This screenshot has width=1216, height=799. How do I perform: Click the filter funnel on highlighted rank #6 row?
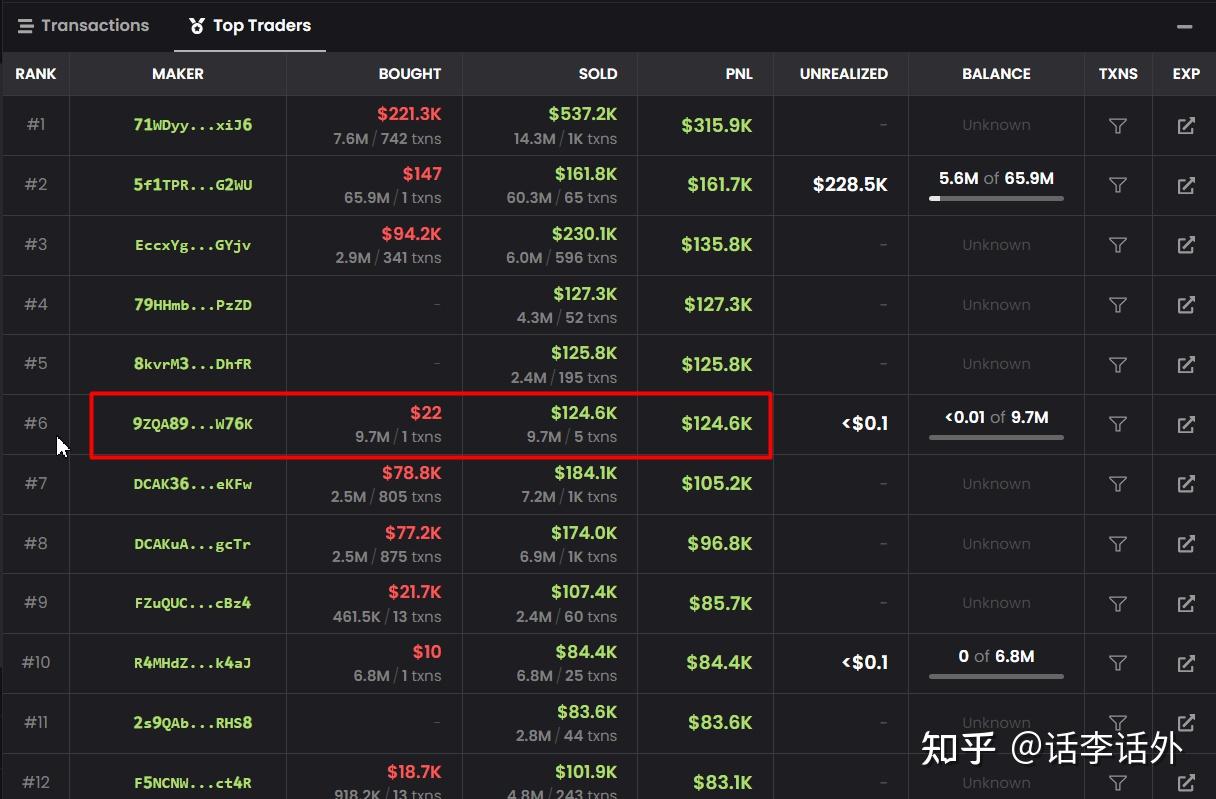[x=1118, y=423]
